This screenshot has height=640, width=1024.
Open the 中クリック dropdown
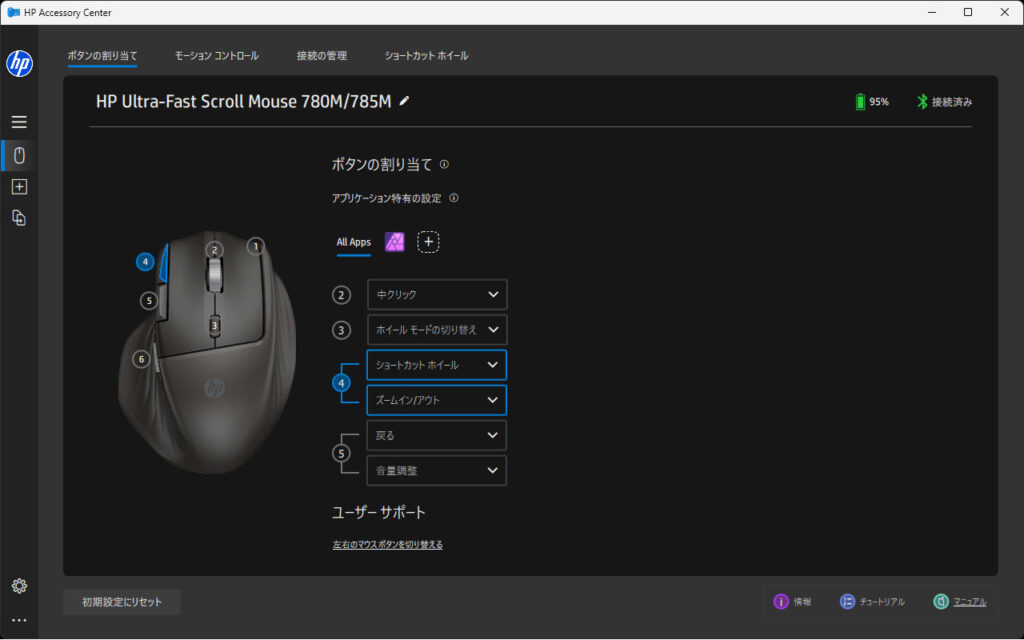(437, 295)
